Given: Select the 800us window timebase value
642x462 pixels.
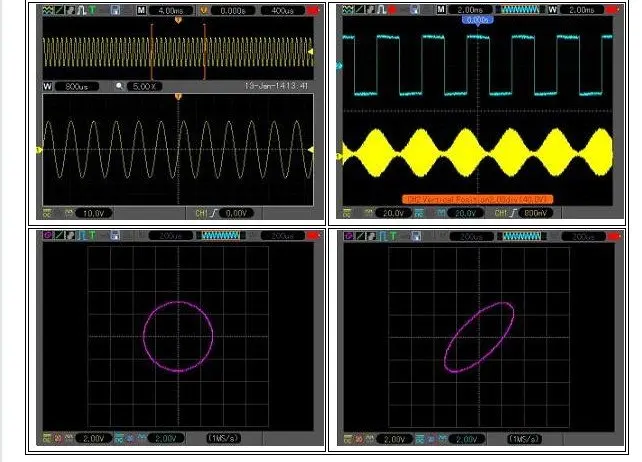Looking at the screenshot, I should coord(77,86).
